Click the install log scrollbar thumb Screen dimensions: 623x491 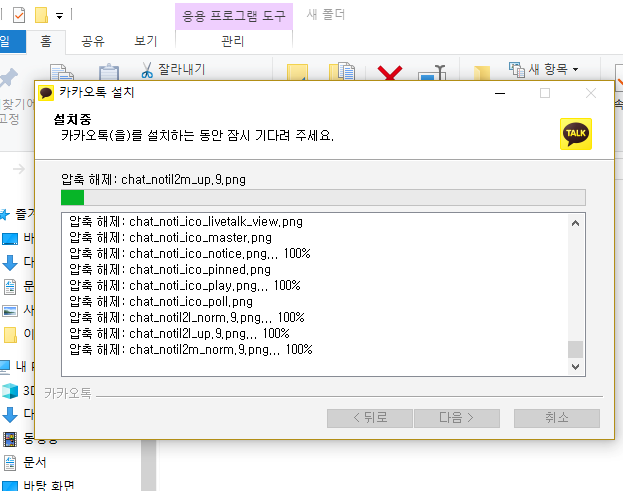575,350
